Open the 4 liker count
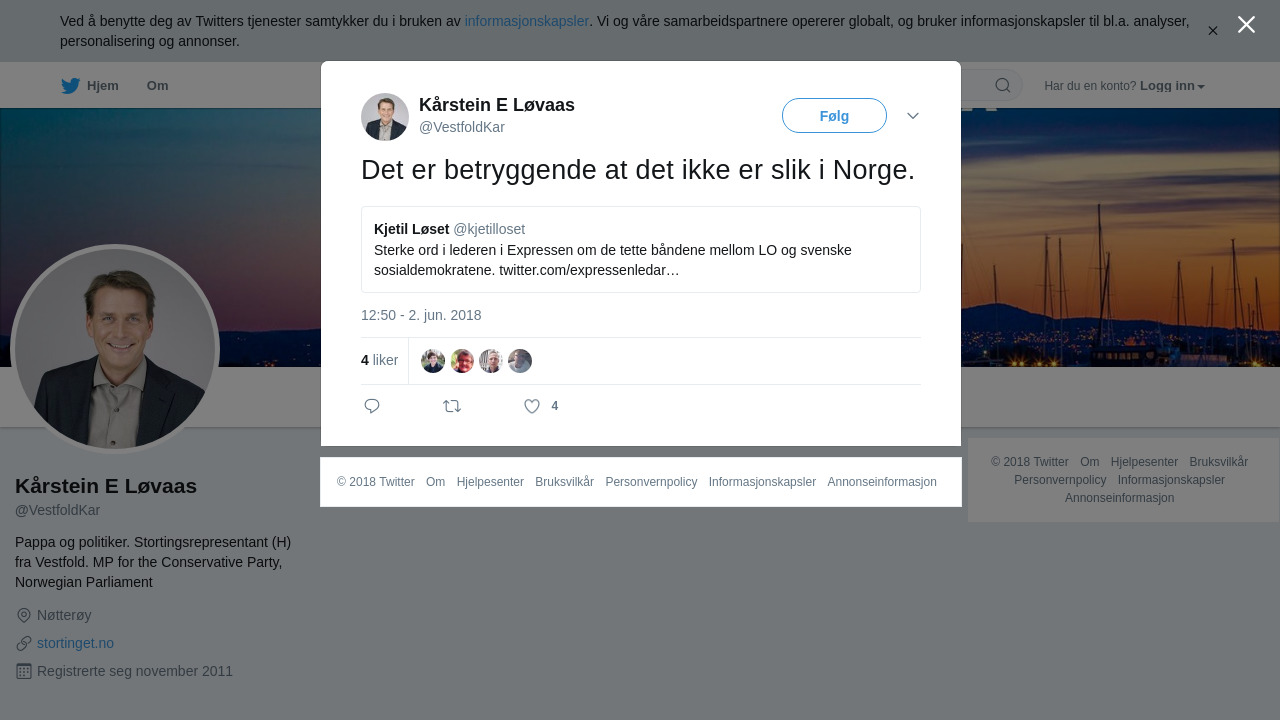The image size is (1280, 720). tap(380, 360)
